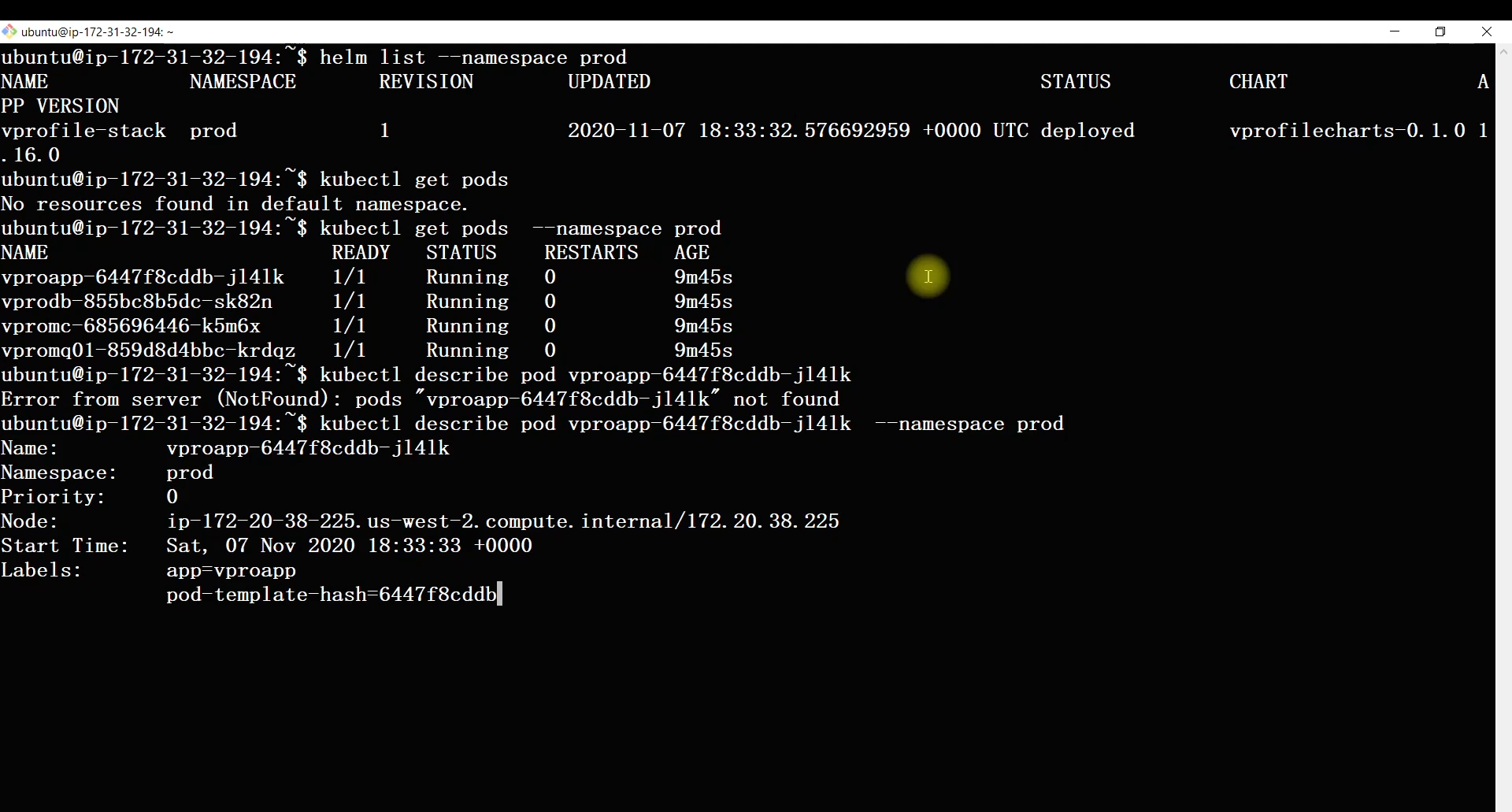The height and width of the screenshot is (812, 1512).
Task: Click the 'Namespace:' field label
Action: point(59,473)
